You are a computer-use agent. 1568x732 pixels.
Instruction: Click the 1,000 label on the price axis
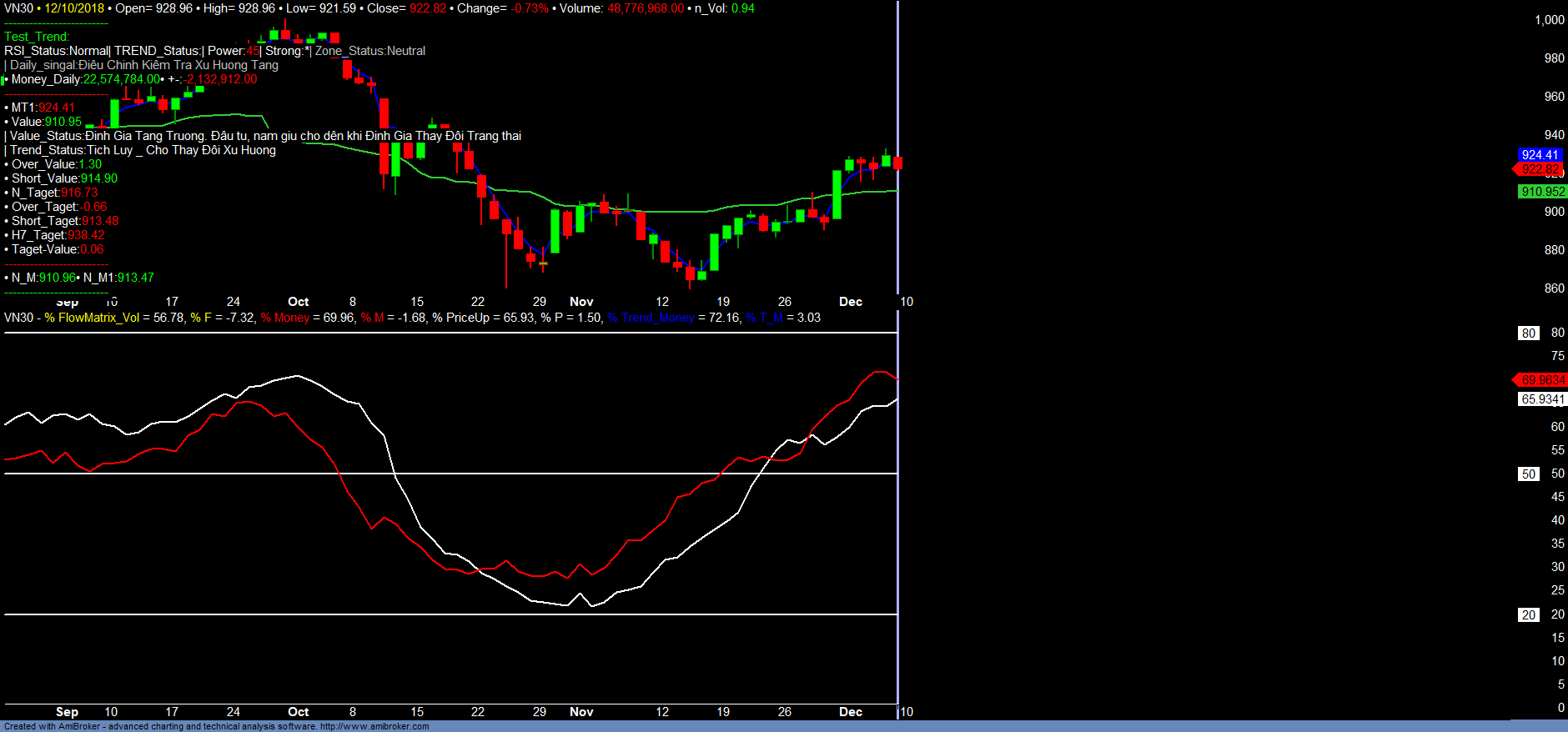click(1549, 20)
